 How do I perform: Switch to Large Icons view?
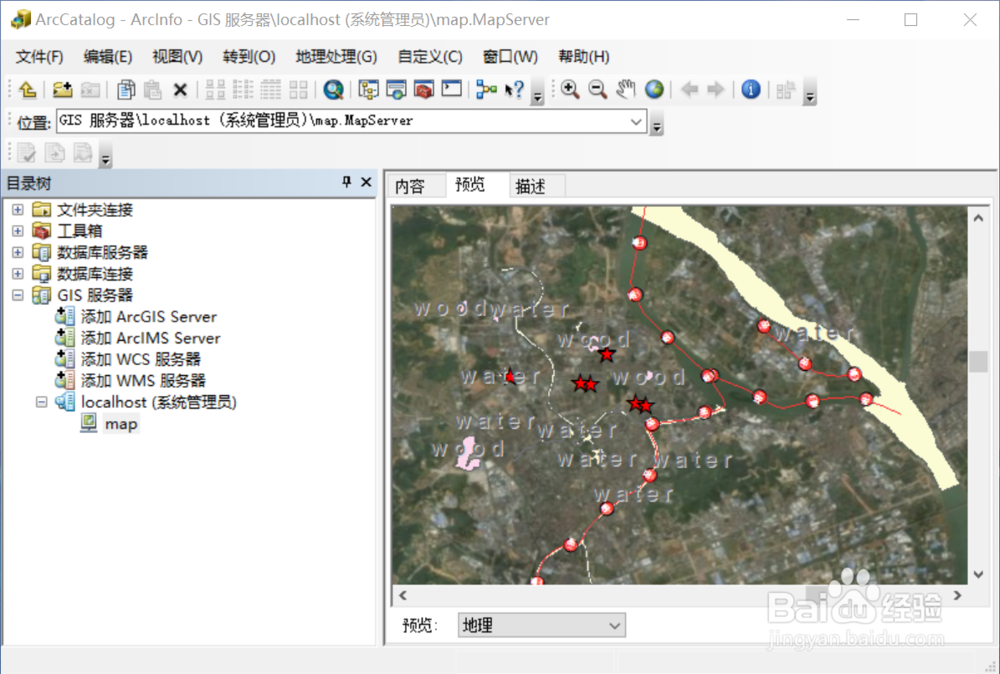(x=216, y=90)
